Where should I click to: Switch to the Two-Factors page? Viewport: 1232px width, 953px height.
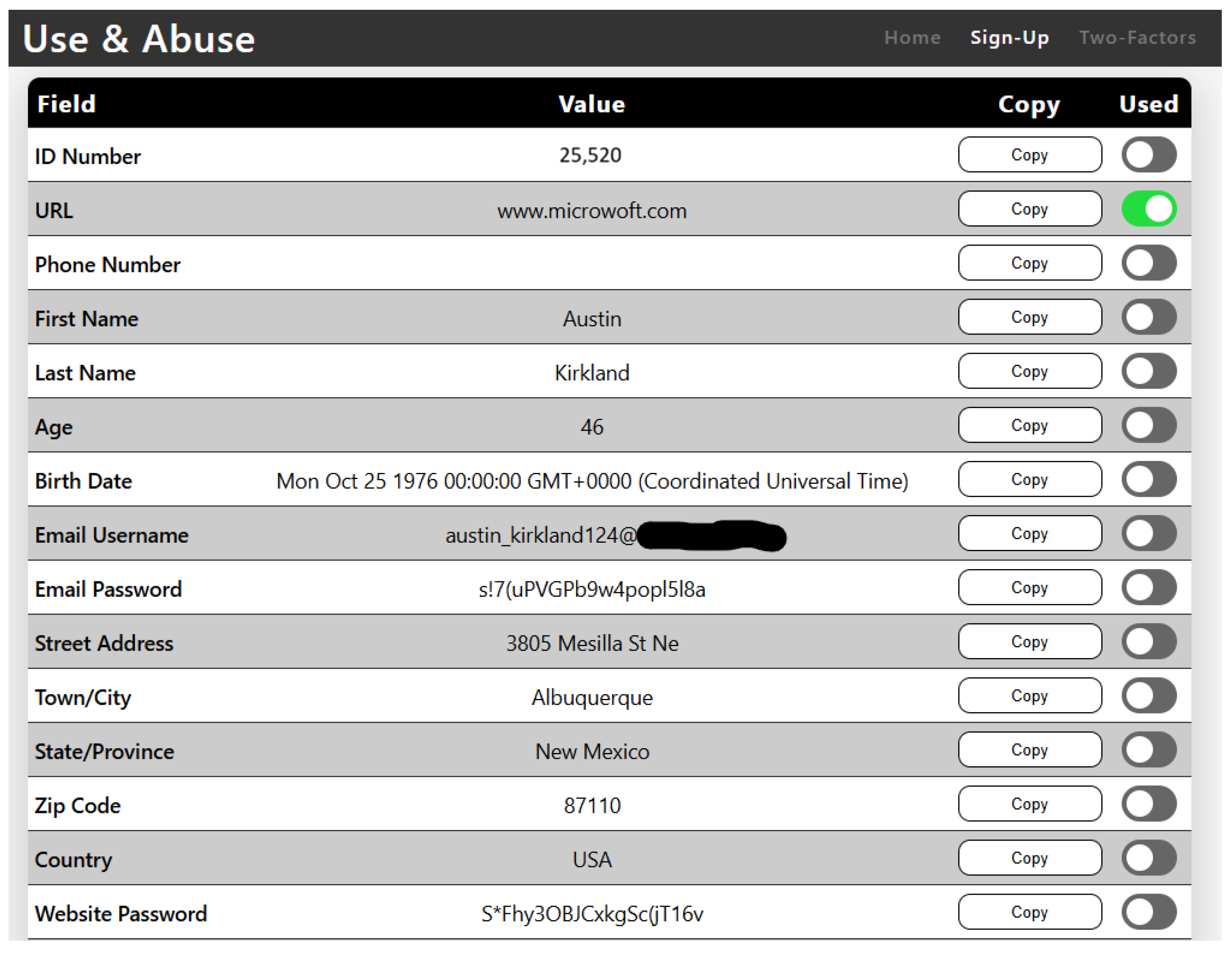click(1137, 38)
